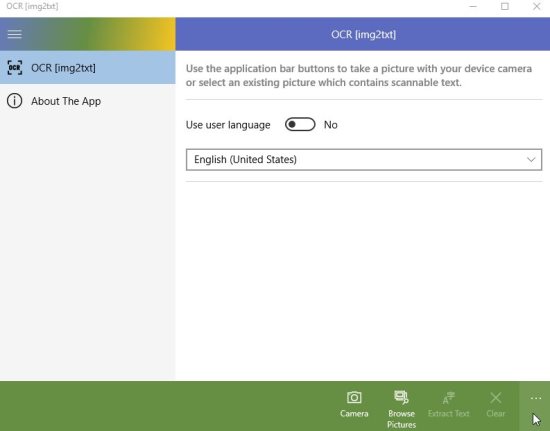Click the 'Use user language' label

228,125
